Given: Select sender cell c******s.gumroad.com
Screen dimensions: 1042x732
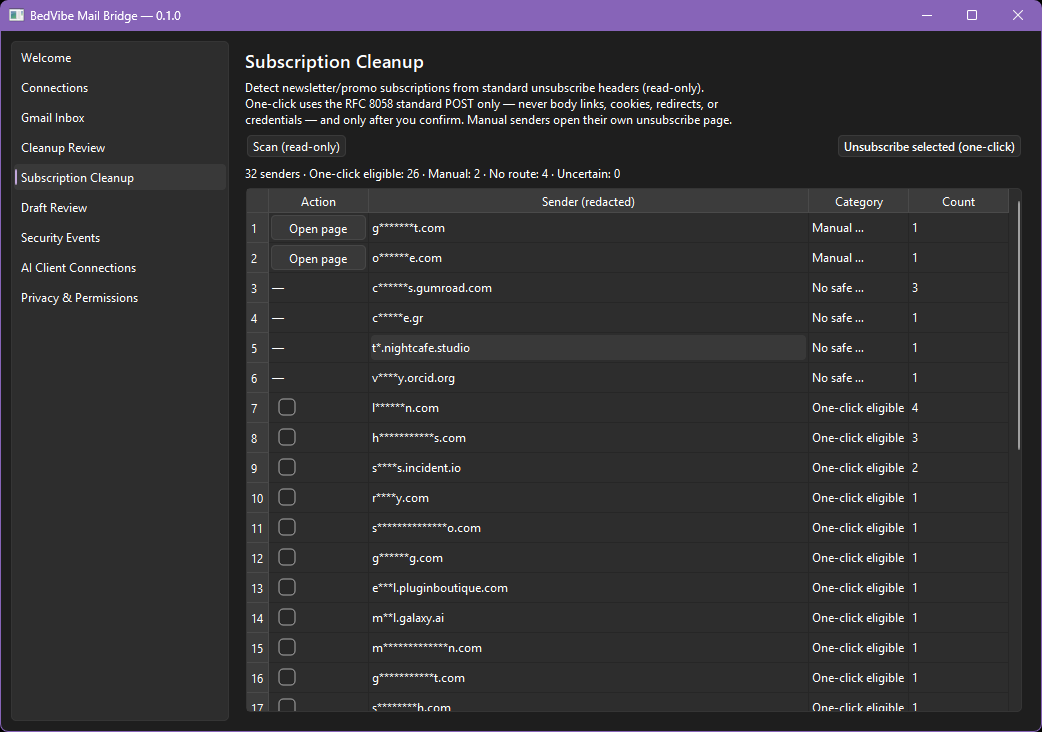Looking at the screenshot, I should click(588, 288).
